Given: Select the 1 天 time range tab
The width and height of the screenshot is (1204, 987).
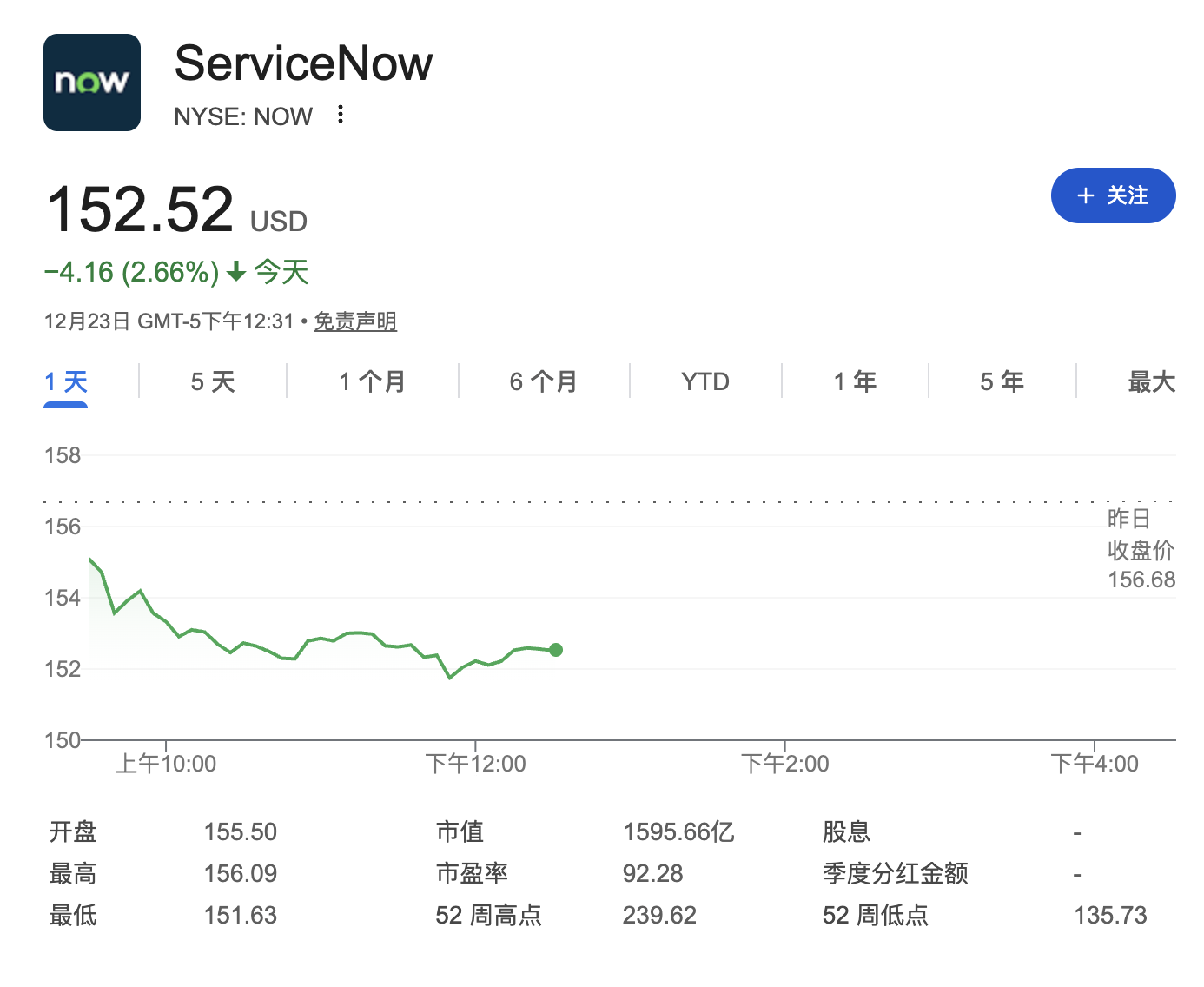Looking at the screenshot, I should click(66, 381).
